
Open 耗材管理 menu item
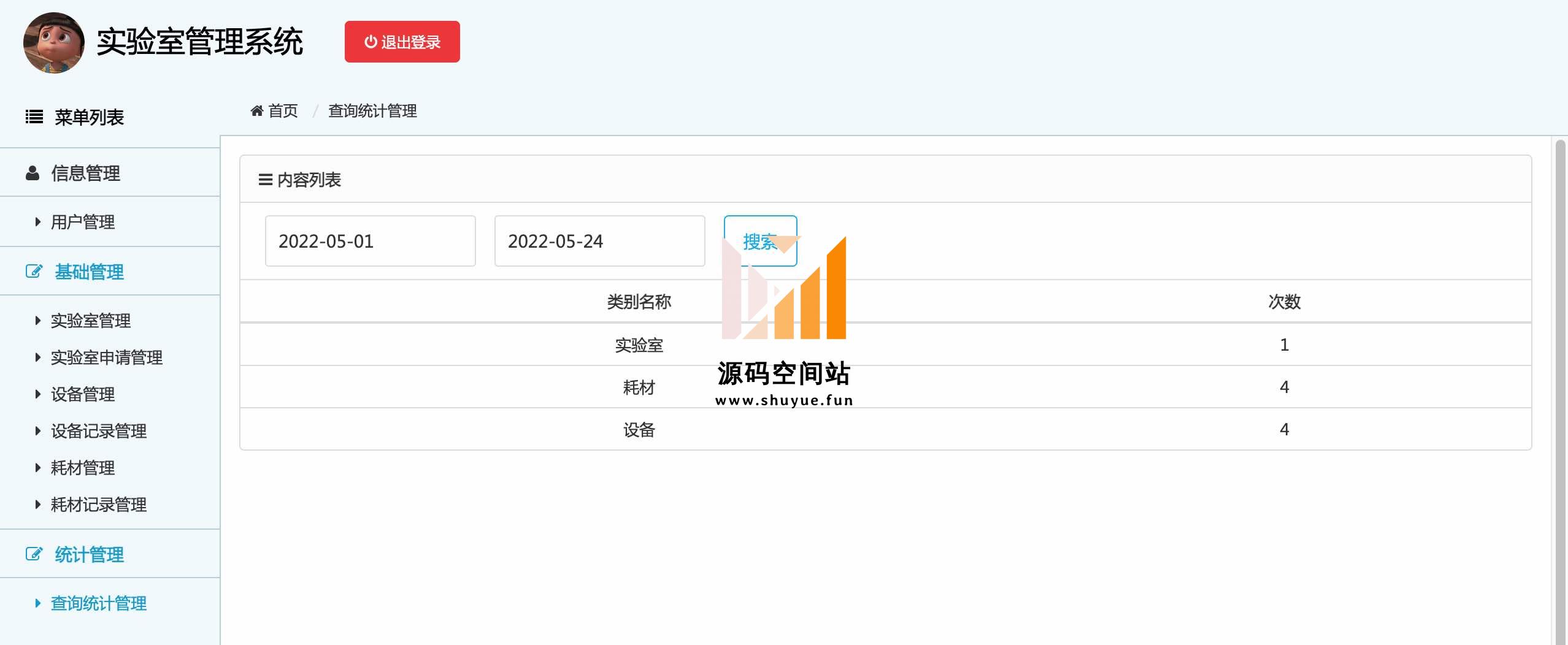pyautogui.click(x=83, y=468)
